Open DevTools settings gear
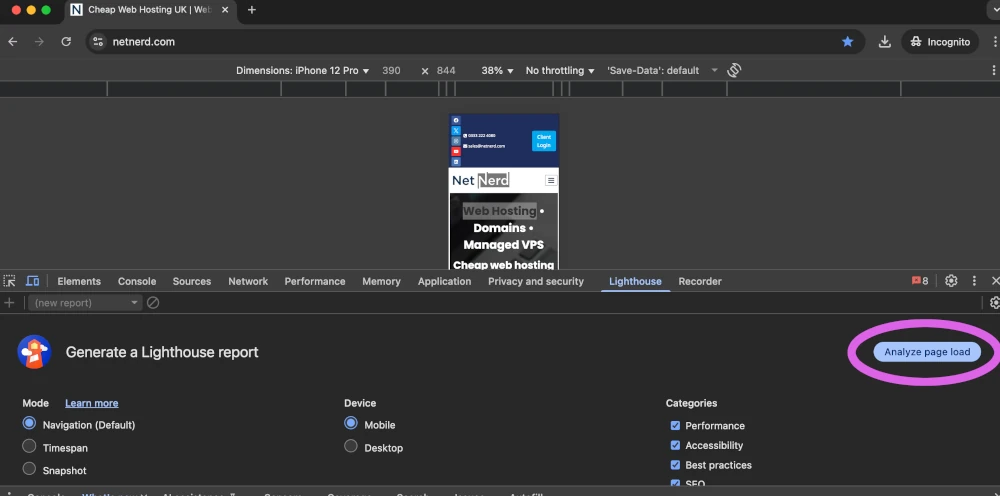 (x=951, y=281)
